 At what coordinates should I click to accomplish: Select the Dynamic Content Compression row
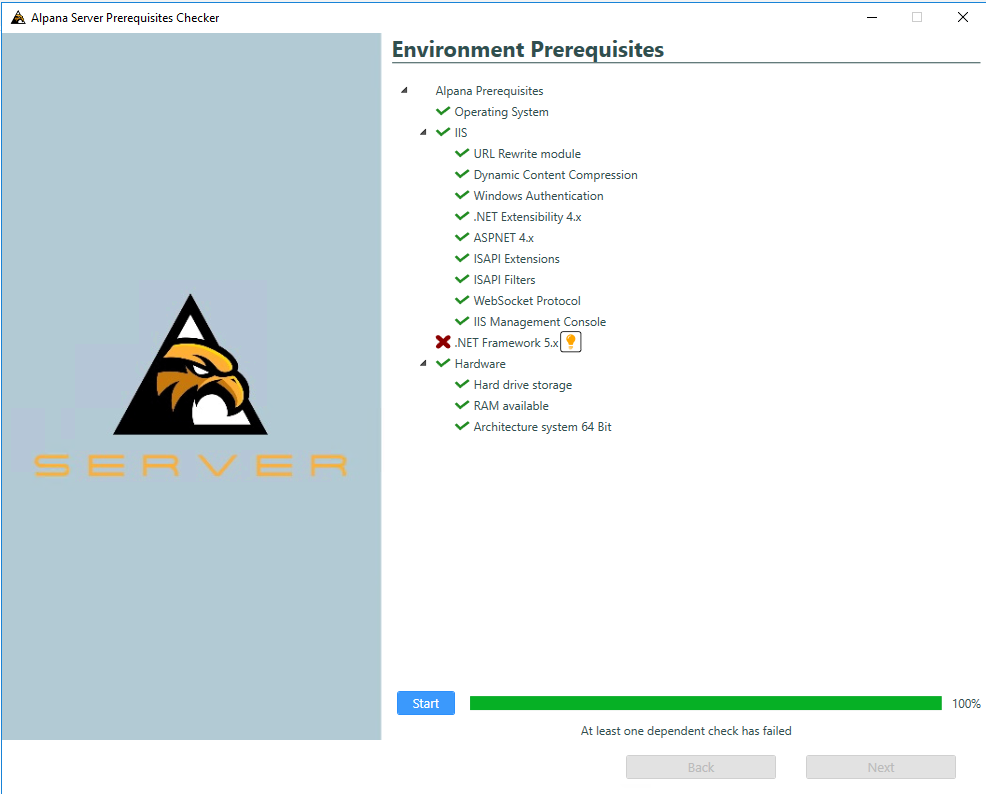pyautogui.click(x=555, y=175)
